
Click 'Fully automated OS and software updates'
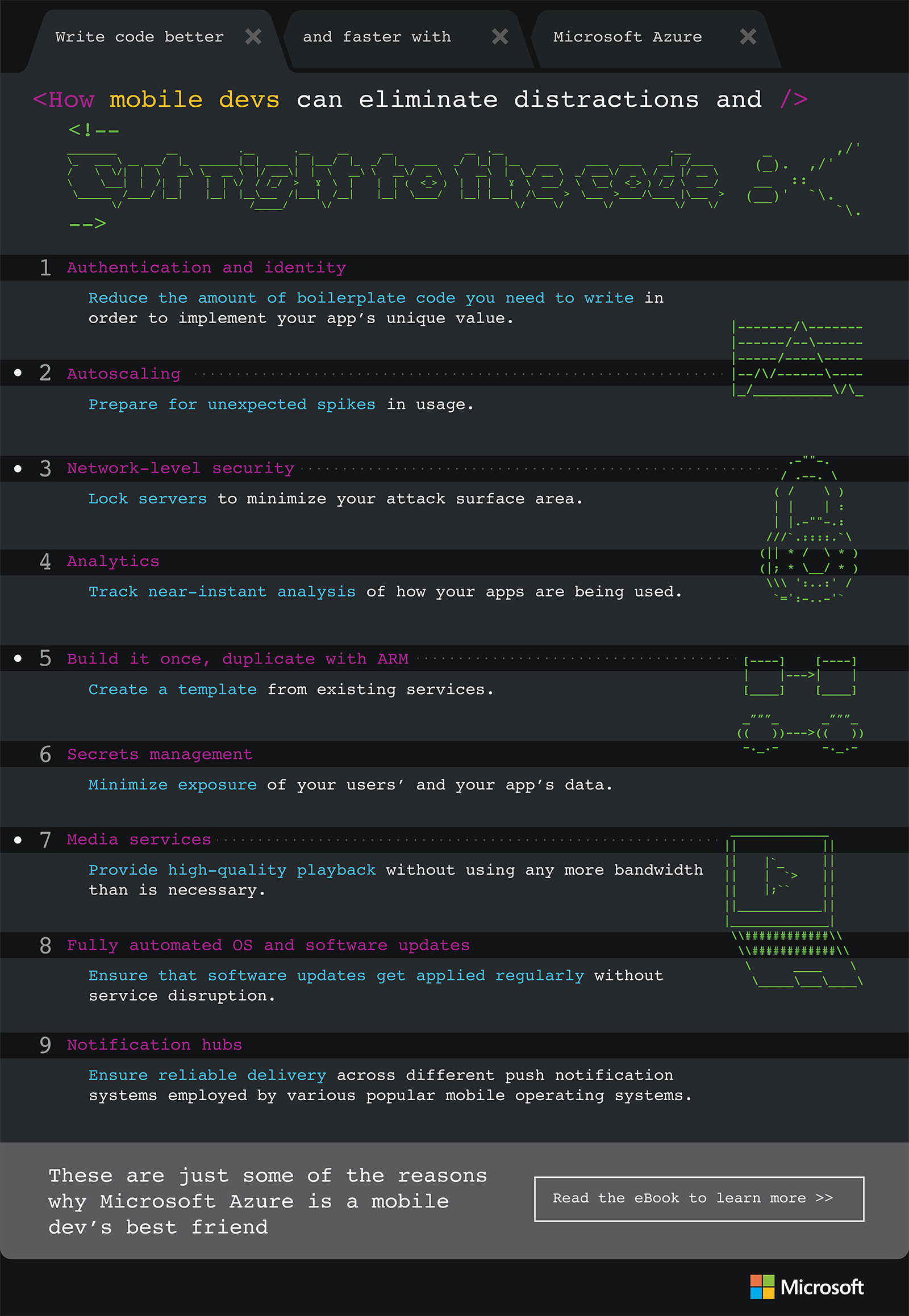coord(268,945)
